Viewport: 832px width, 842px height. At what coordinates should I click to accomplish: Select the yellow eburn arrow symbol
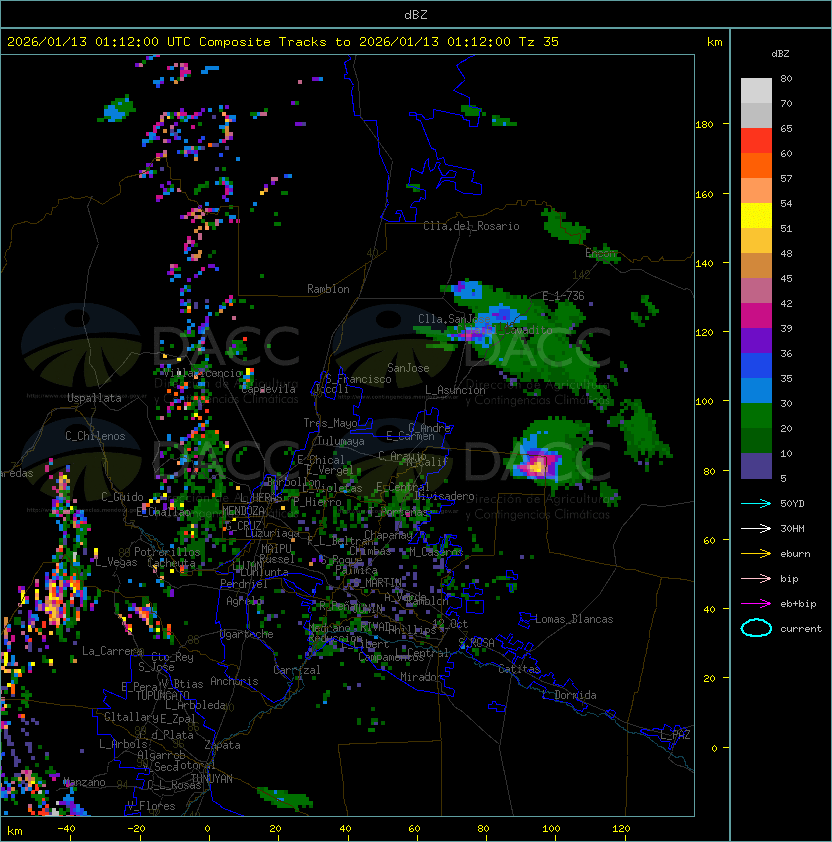(756, 553)
